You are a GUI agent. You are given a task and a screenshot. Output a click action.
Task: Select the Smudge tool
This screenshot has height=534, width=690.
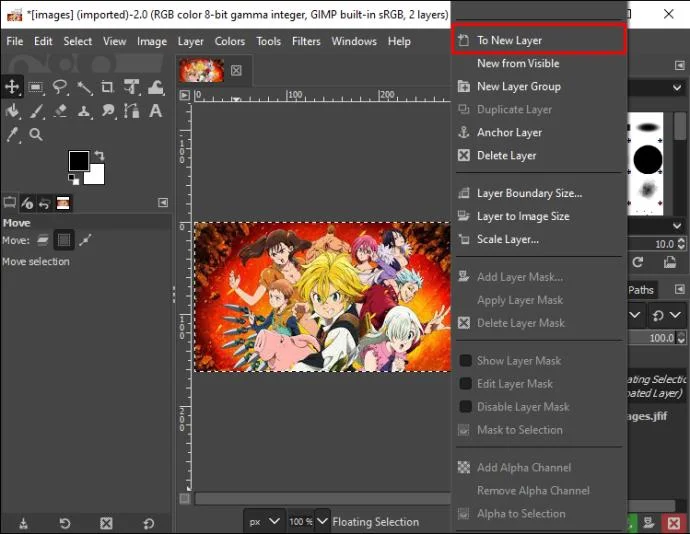pos(107,110)
